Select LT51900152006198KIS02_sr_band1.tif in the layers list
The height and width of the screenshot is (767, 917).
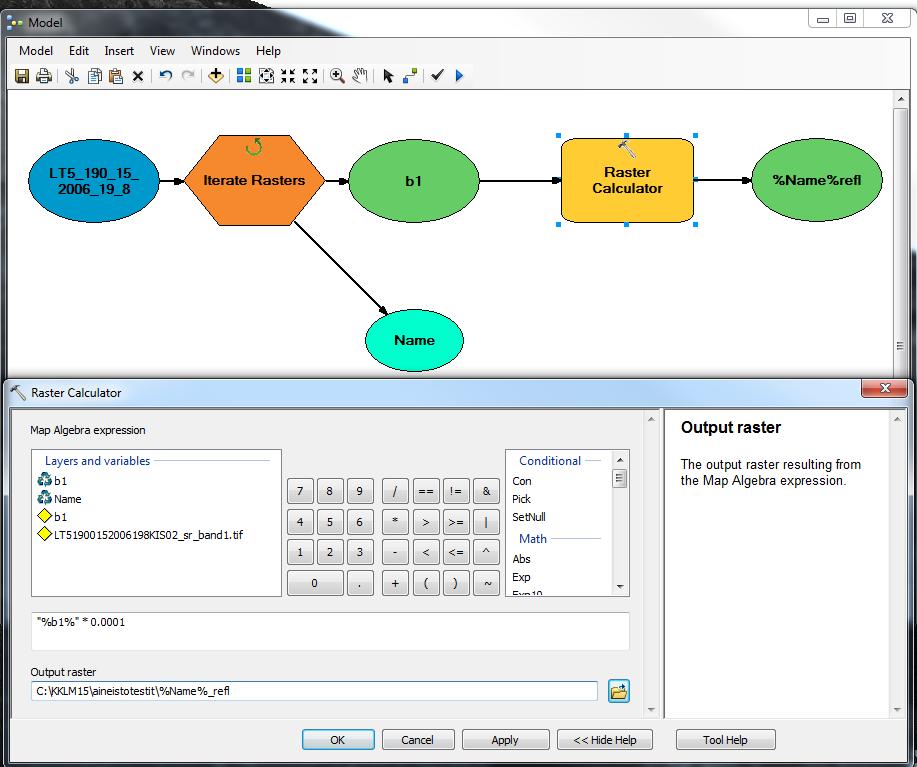(x=140, y=534)
